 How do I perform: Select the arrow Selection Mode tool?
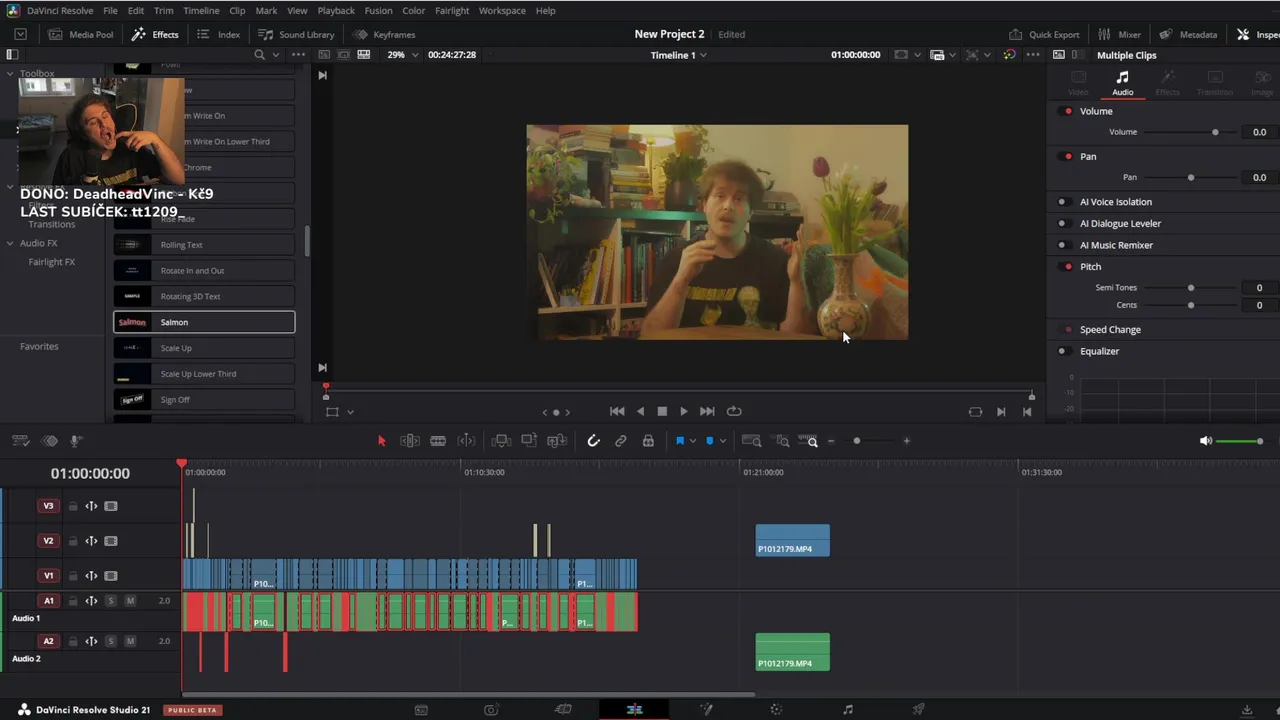coord(381,441)
